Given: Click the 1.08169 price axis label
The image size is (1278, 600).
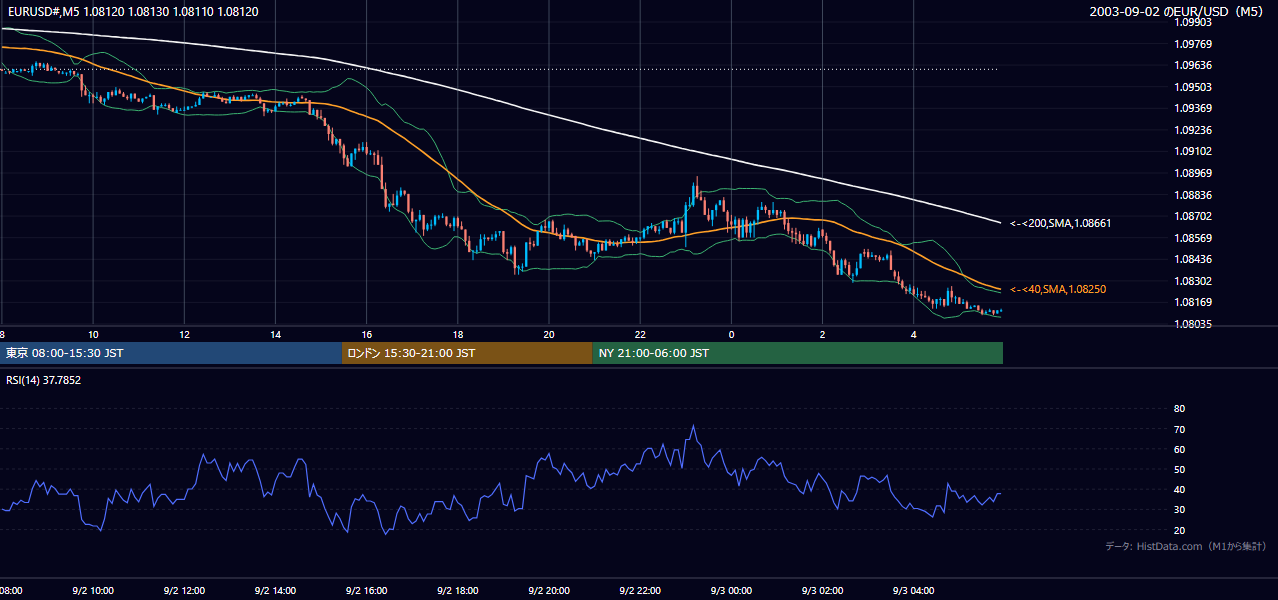Looking at the screenshot, I should (x=1193, y=302).
